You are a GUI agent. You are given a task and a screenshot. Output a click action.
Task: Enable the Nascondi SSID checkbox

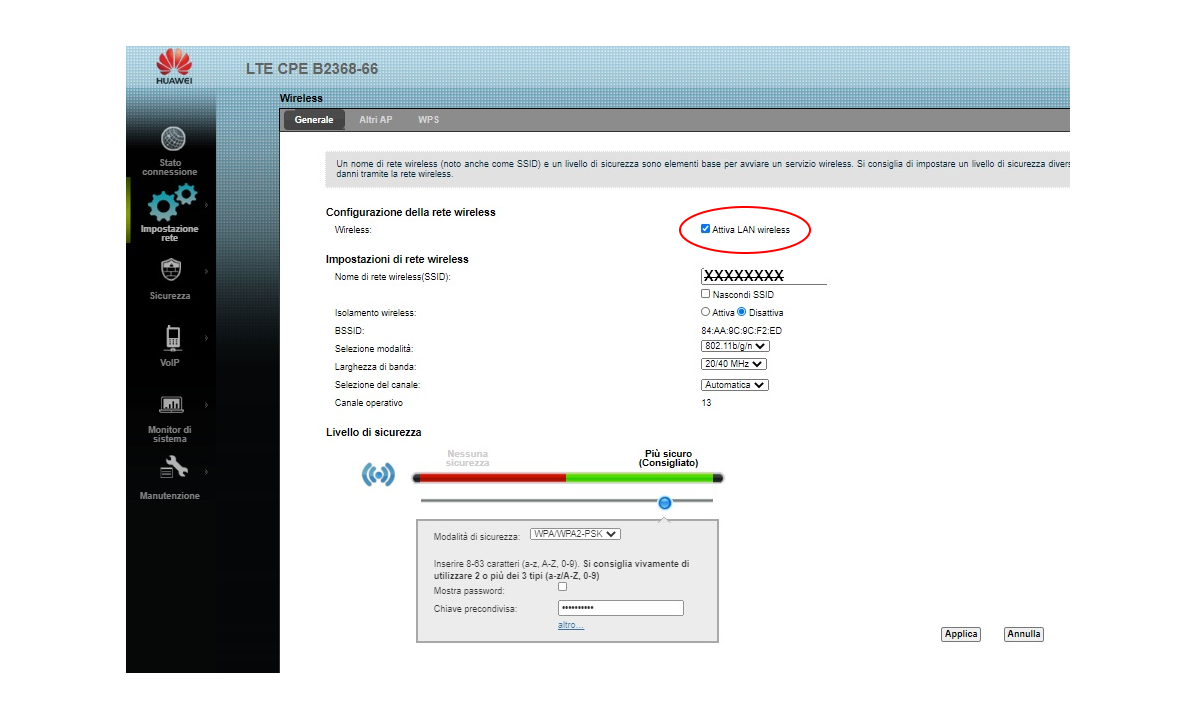coord(706,294)
